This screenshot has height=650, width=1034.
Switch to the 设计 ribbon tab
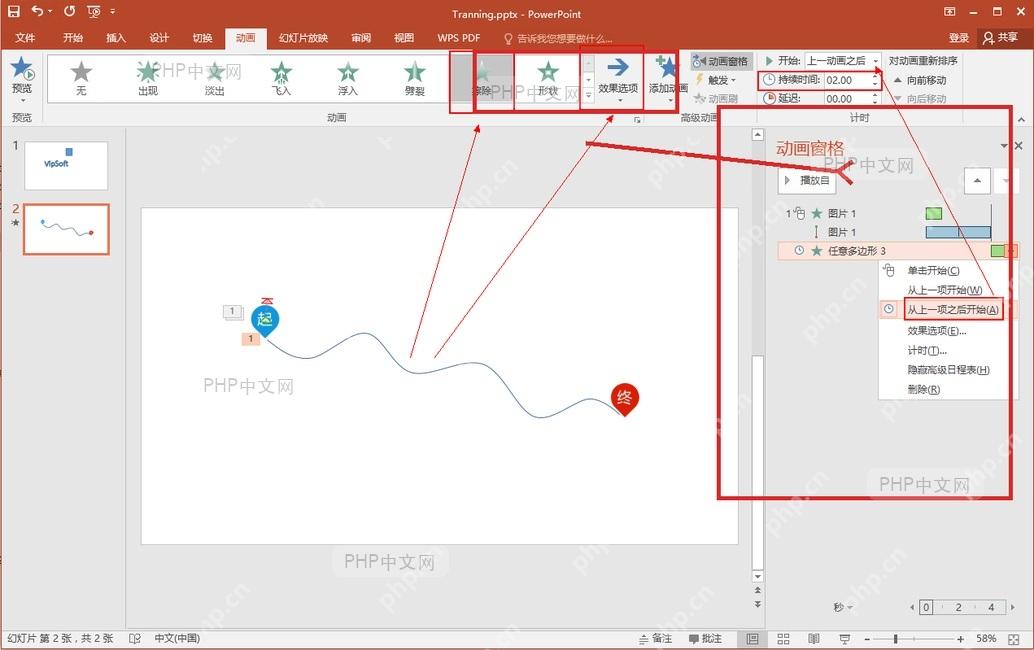click(x=159, y=38)
